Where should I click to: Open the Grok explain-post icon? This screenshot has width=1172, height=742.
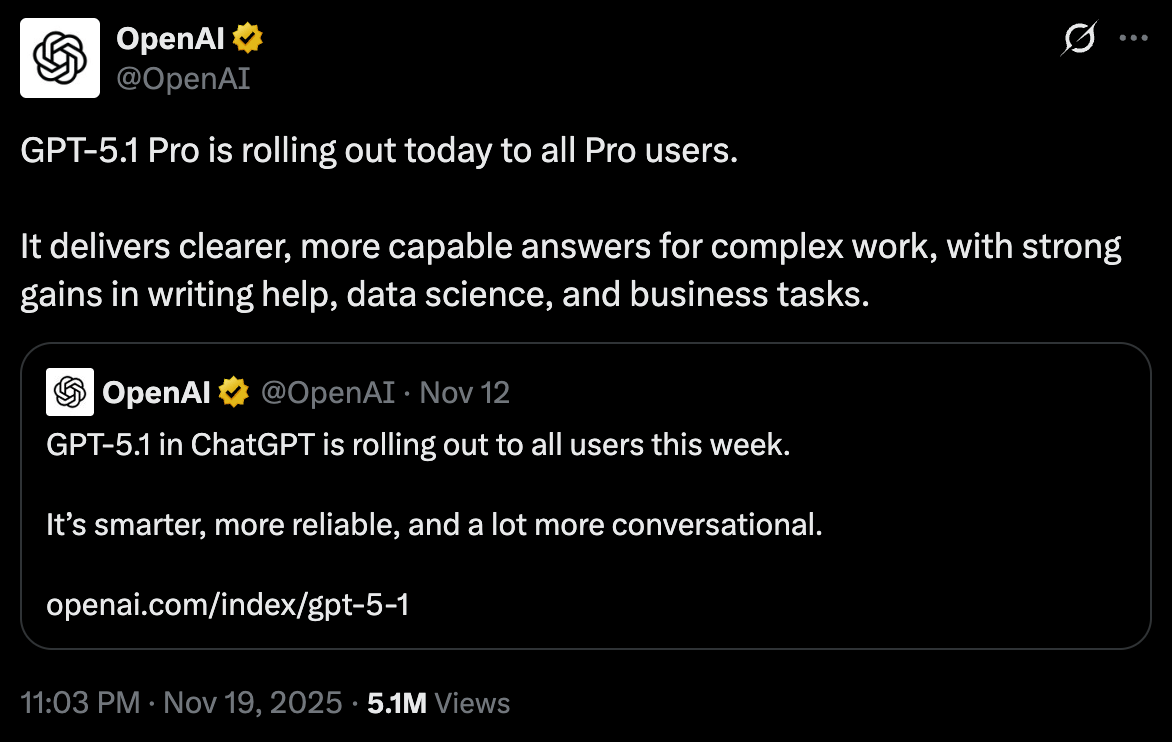click(x=1081, y=39)
